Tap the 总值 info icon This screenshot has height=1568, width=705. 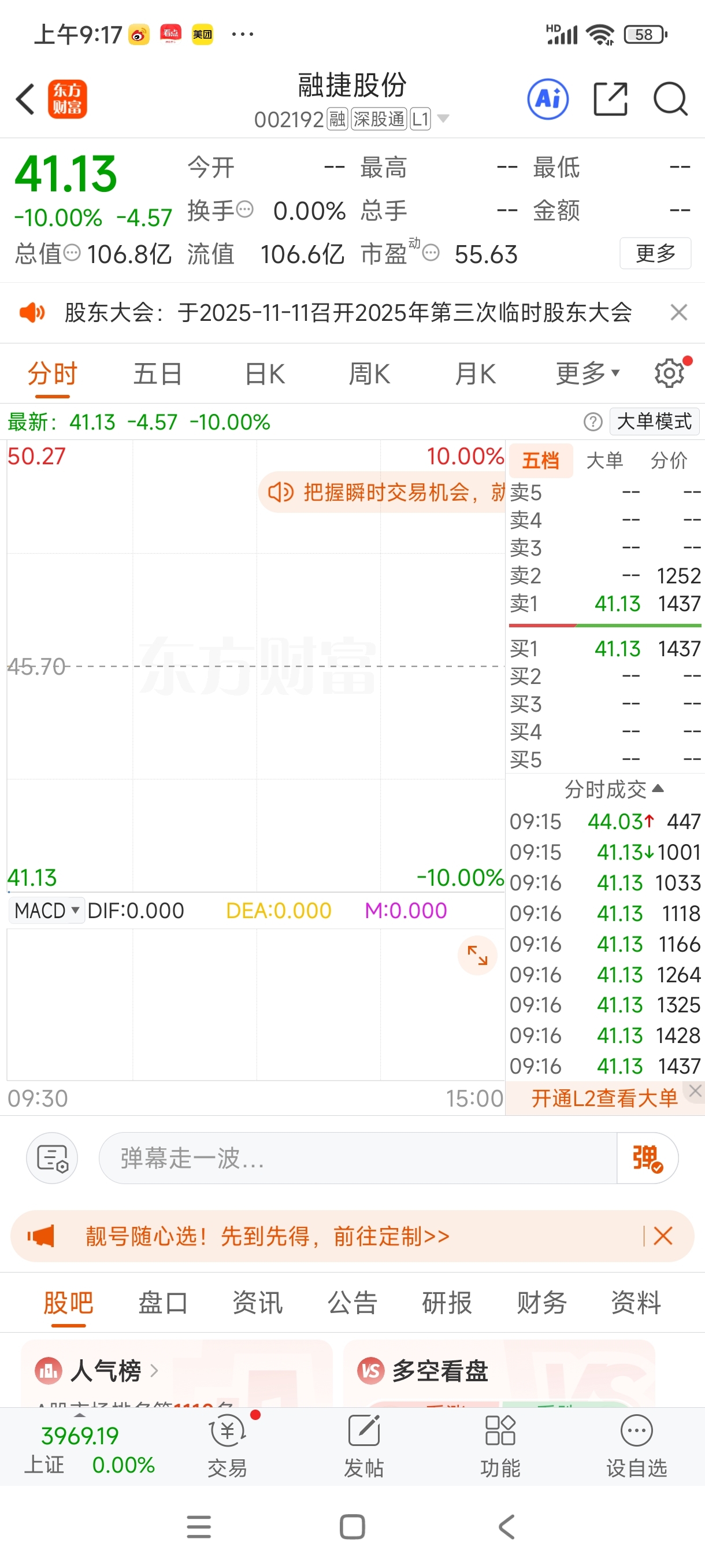coord(72,253)
